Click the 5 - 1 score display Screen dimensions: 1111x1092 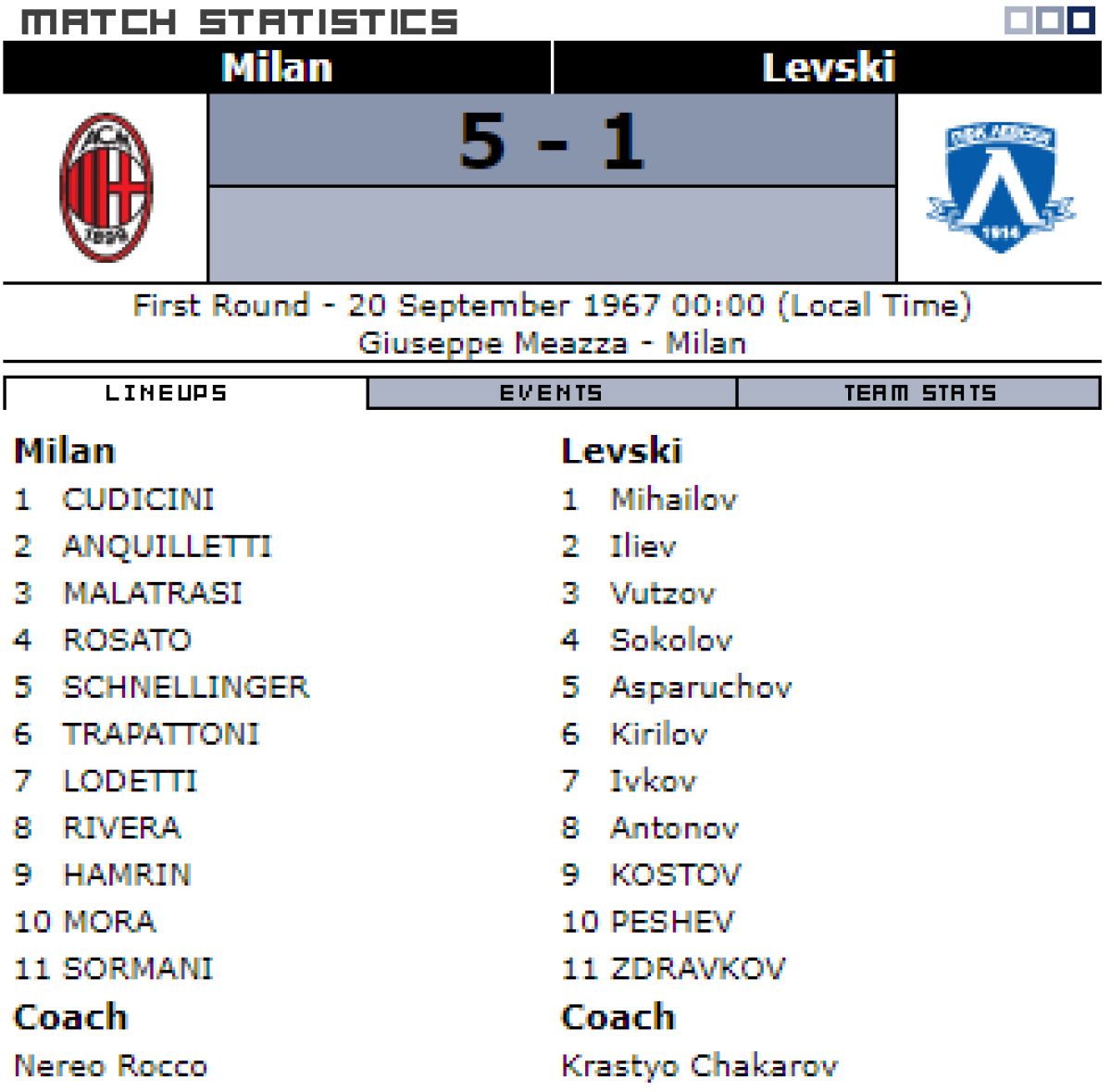click(x=552, y=142)
